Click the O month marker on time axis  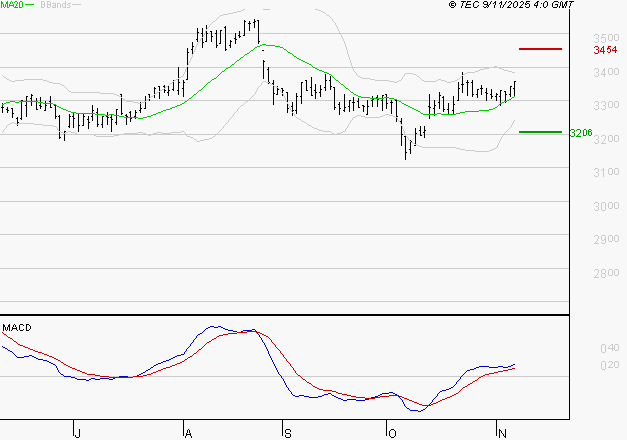click(x=392, y=433)
